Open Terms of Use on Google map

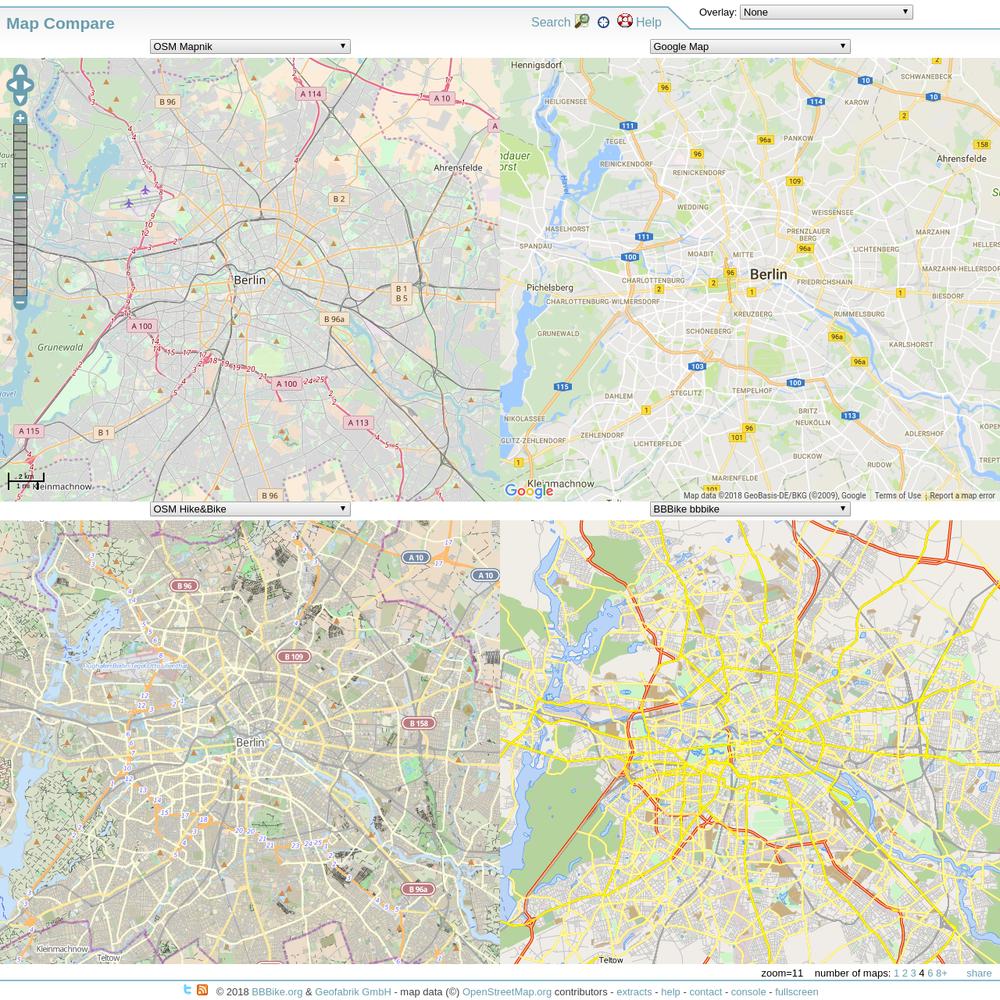tap(897, 496)
